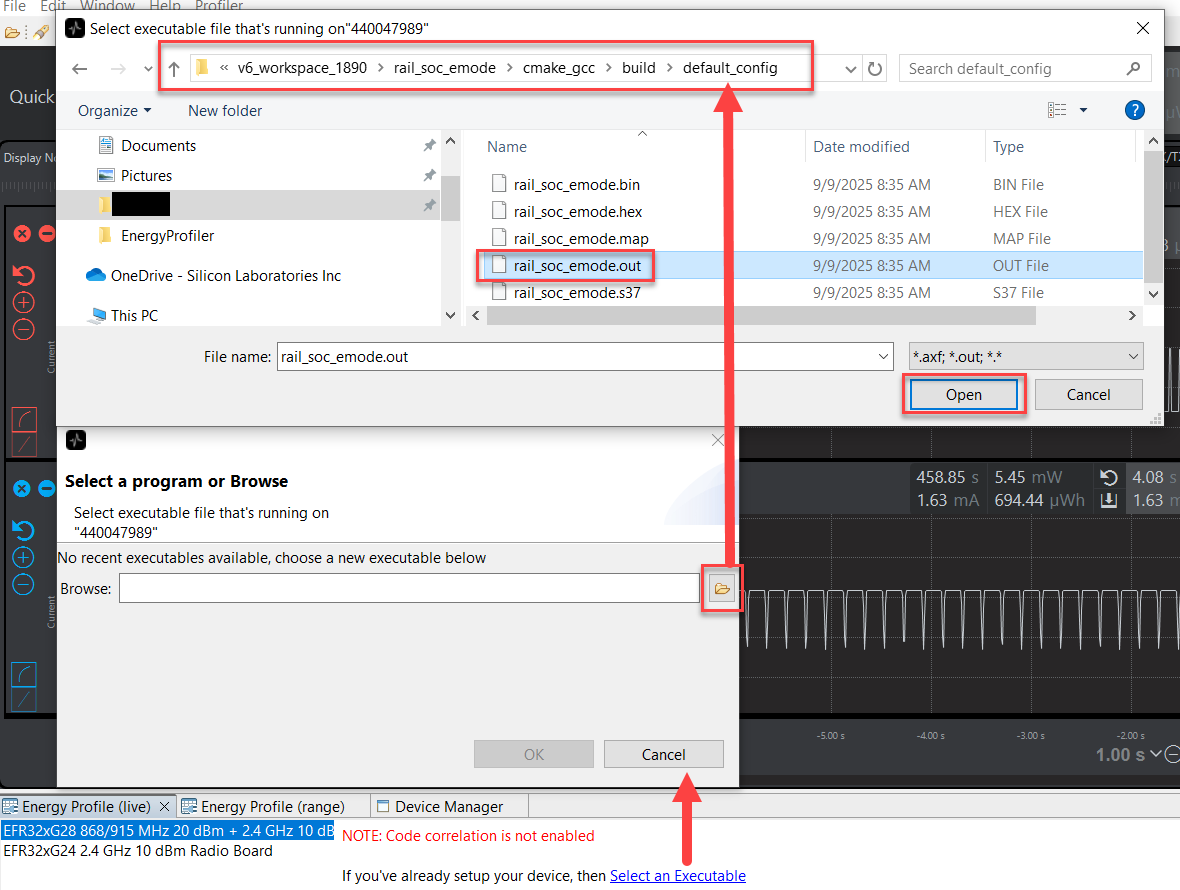Close the Energy Profile (live) tab

pyautogui.click(x=165, y=806)
